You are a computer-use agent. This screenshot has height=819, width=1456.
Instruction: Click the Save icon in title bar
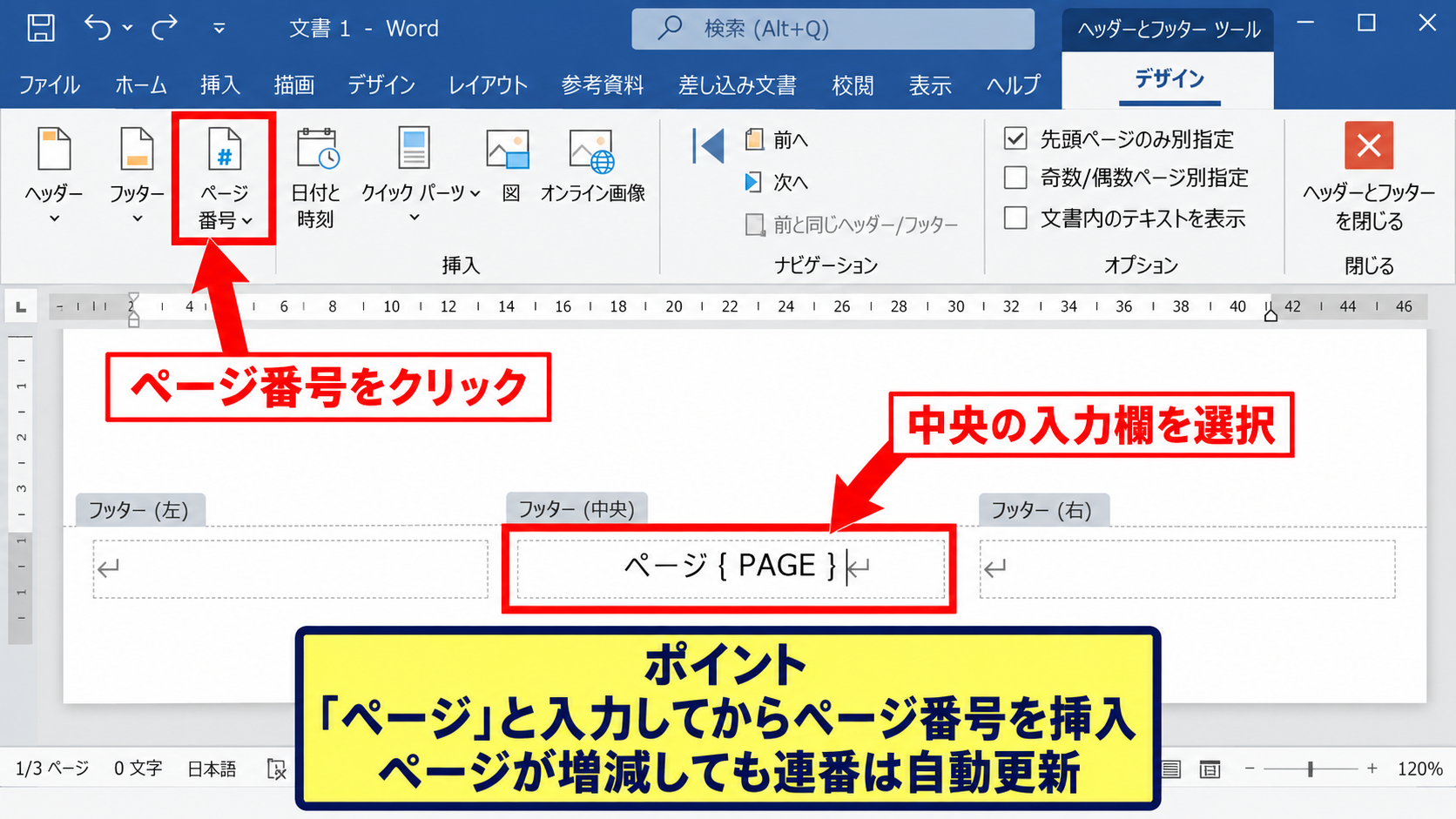(41, 28)
